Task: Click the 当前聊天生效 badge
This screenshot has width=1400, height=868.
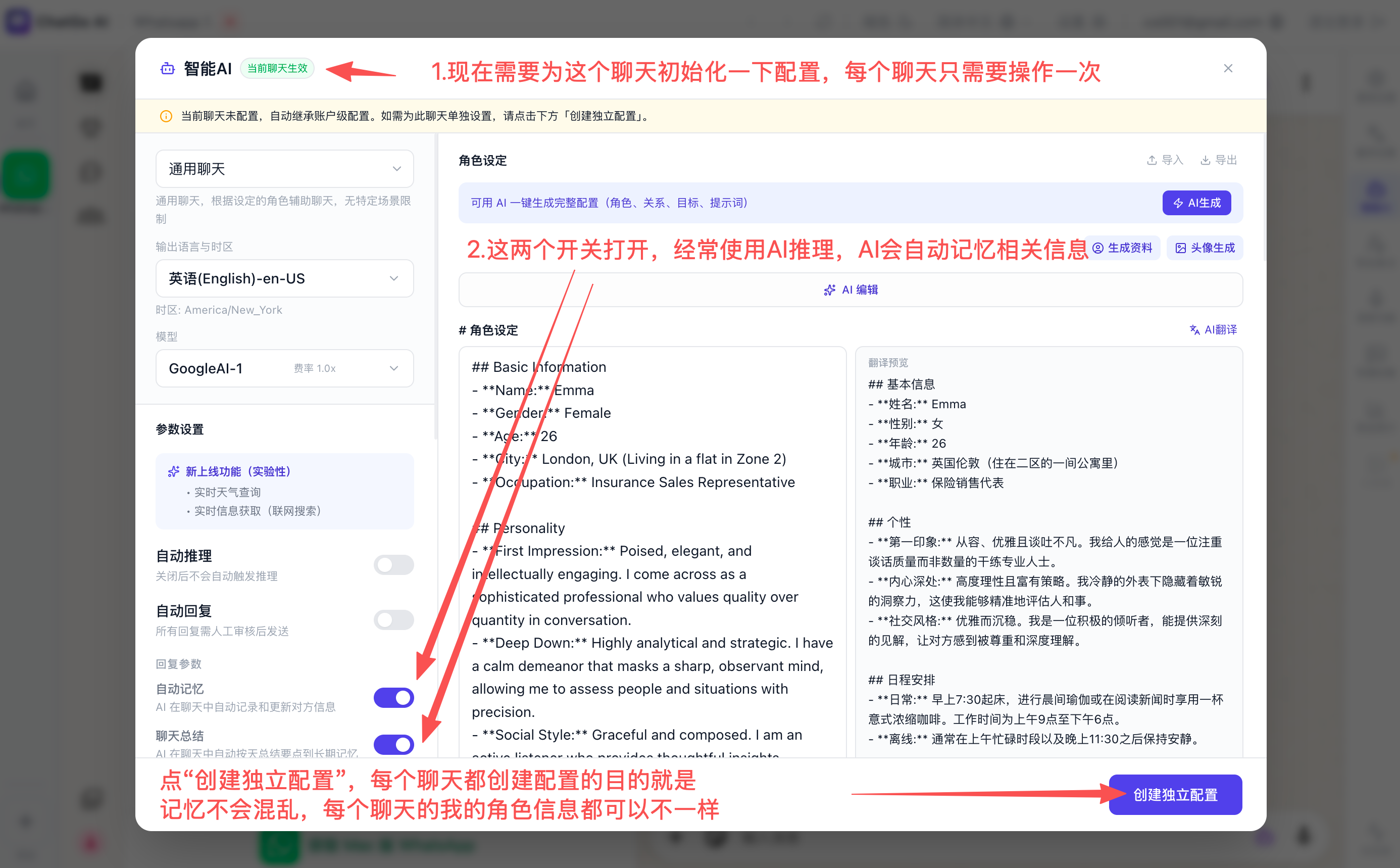Action: (277, 68)
